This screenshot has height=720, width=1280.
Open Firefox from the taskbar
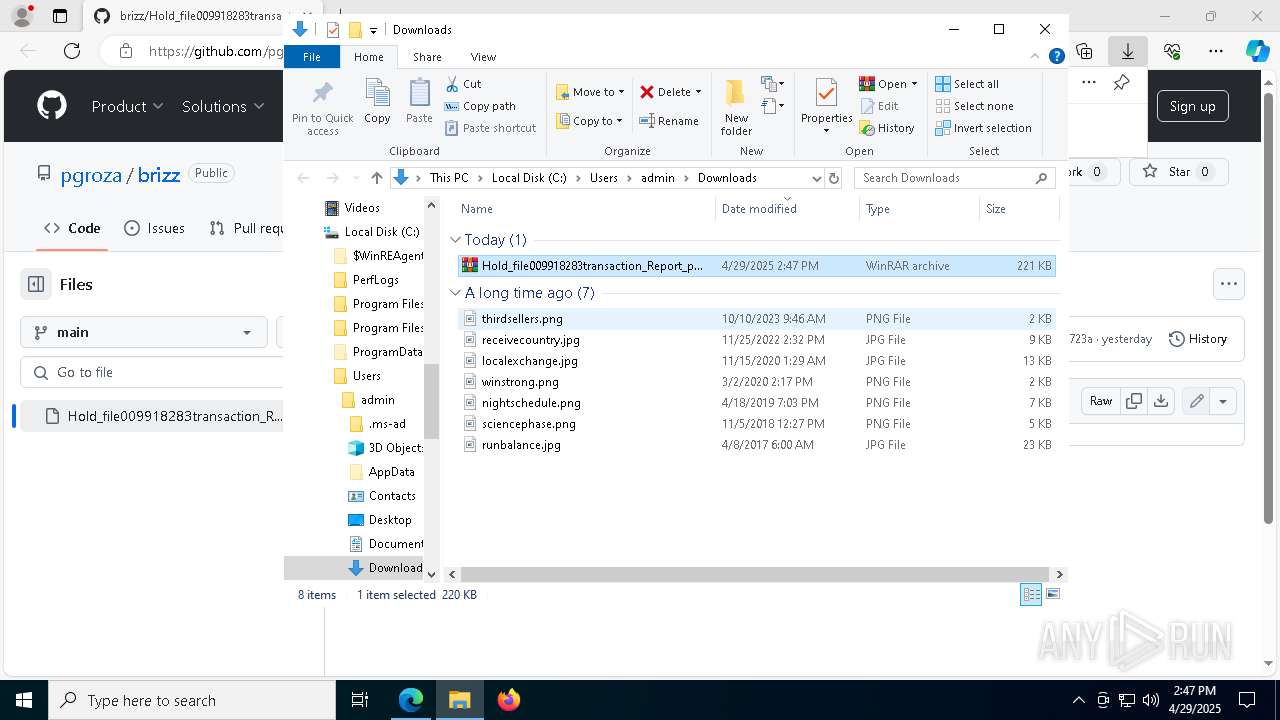(508, 700)
